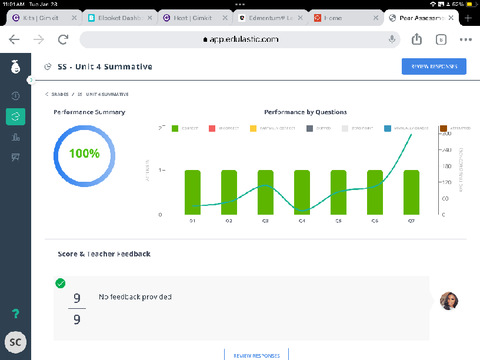This screenshot has width=480, height=360.
Task: Click the red Incorrect legend swatch
Action: pyautogui.click(x=212, y=128)
